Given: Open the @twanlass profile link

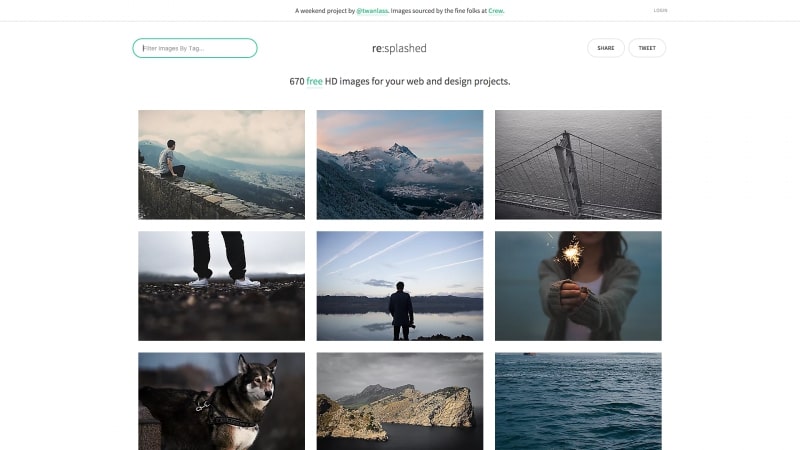Looking at the screenshot, I should pyautogui.click(x=372, y=11).
